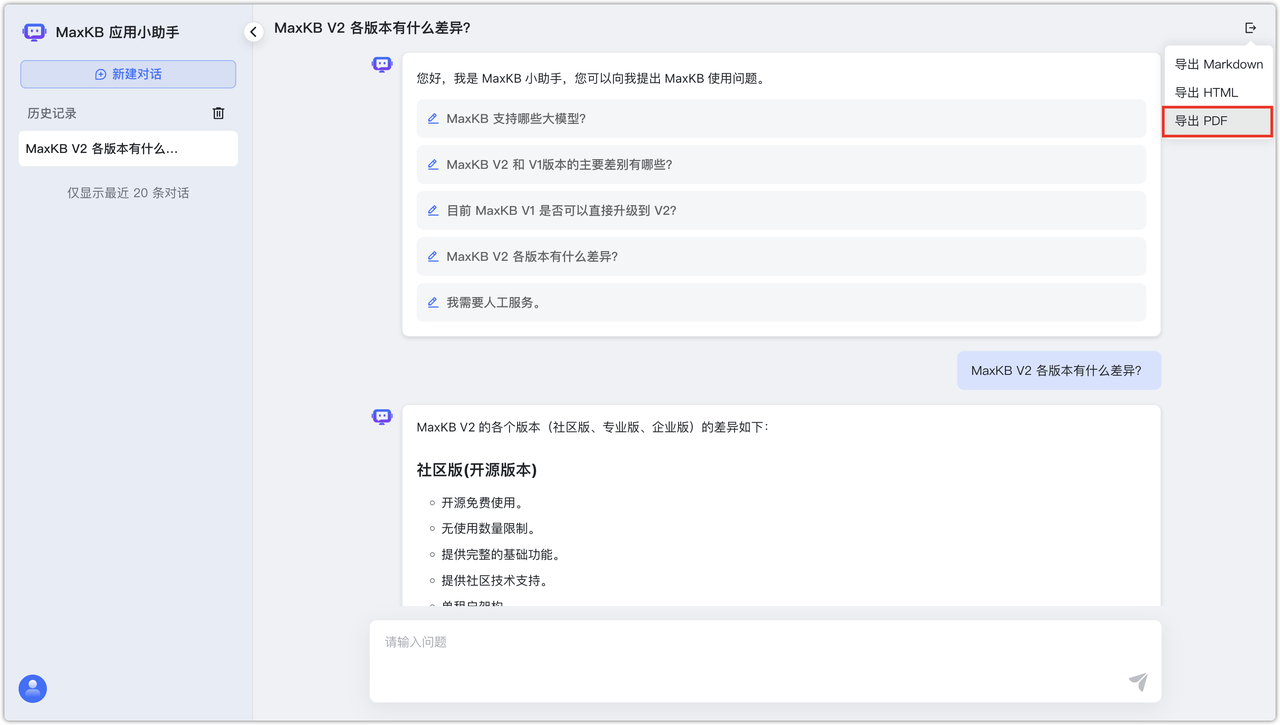Click the 社区版(开源版本) heading
Screen dimensions: 1280x725
coord(477,469)
